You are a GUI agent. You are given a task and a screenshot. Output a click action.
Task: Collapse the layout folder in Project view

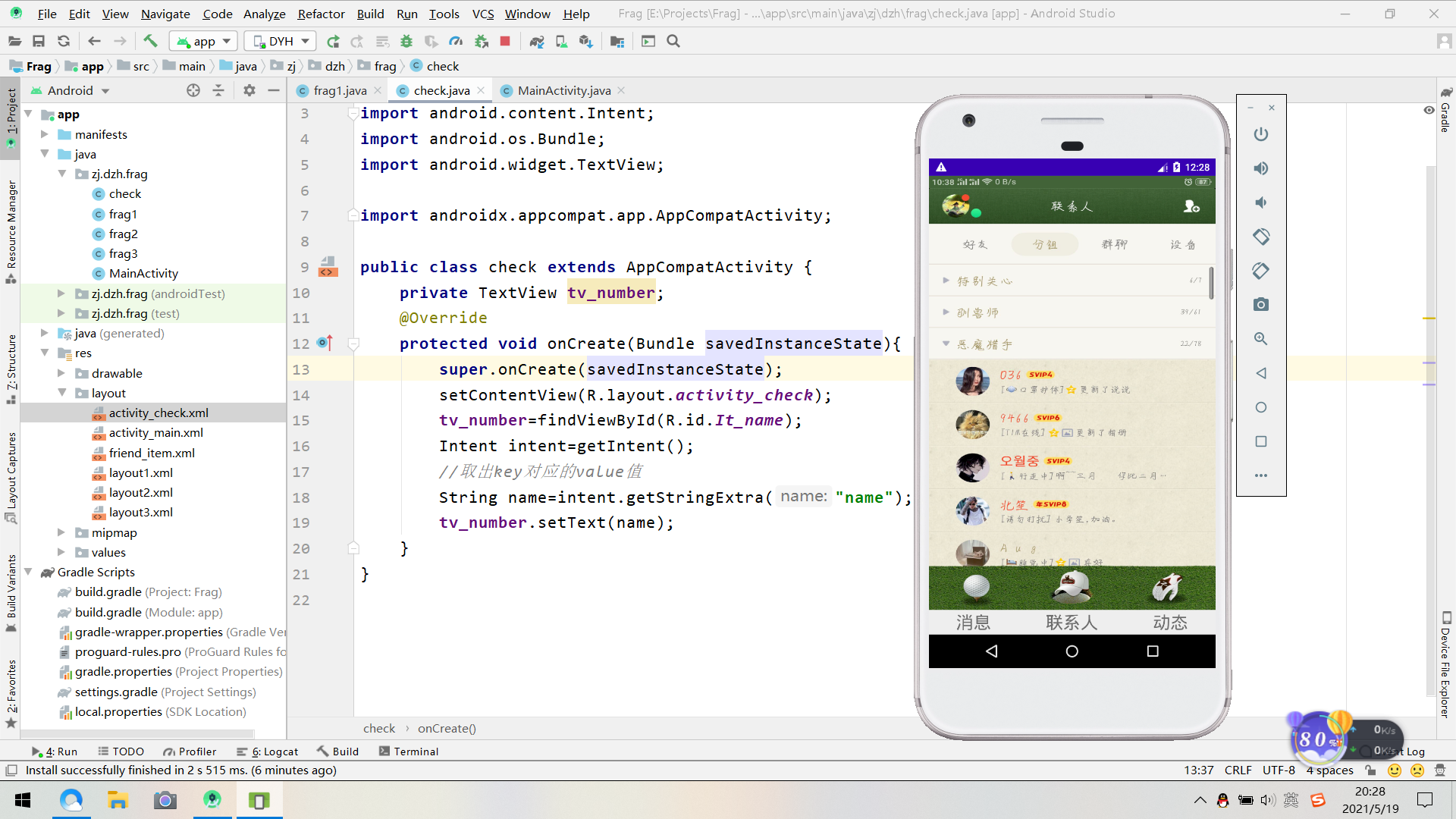[63, 393]
